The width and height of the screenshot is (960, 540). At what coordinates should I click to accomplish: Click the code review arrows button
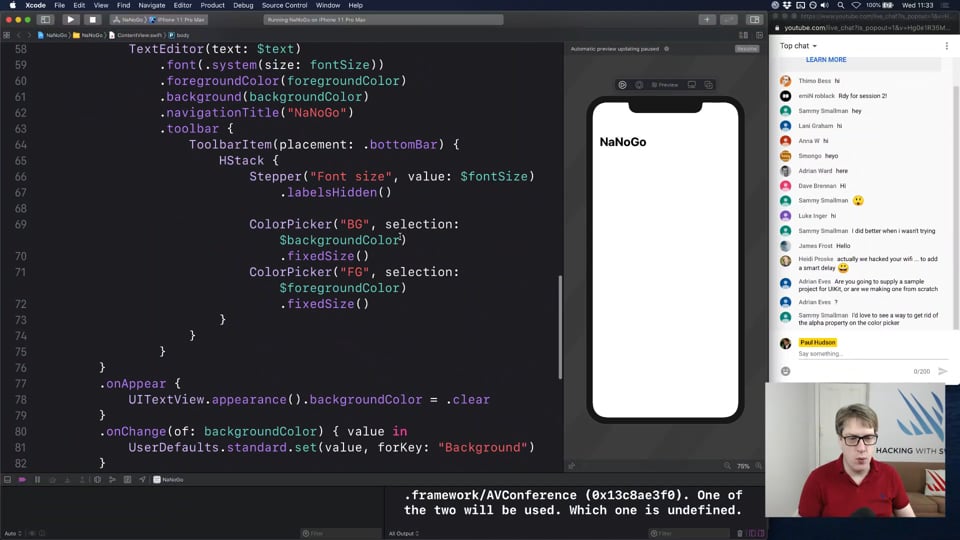point(729,20)
